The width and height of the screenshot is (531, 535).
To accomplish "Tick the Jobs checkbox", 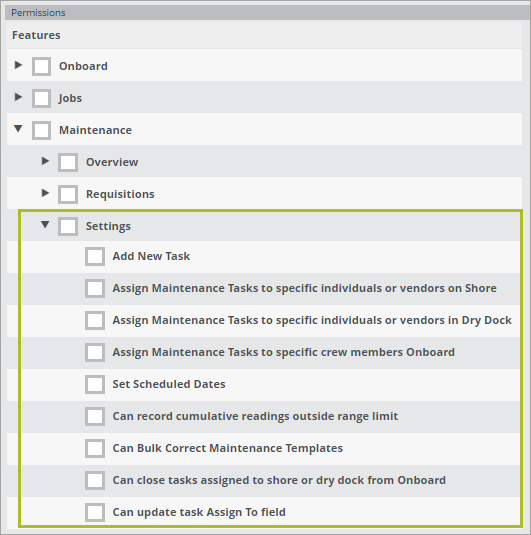I will coord(41,98).
